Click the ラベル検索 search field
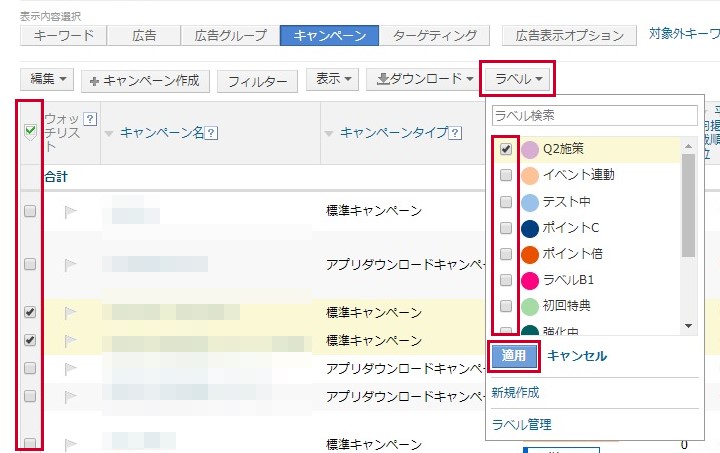 tap(594, 116)
